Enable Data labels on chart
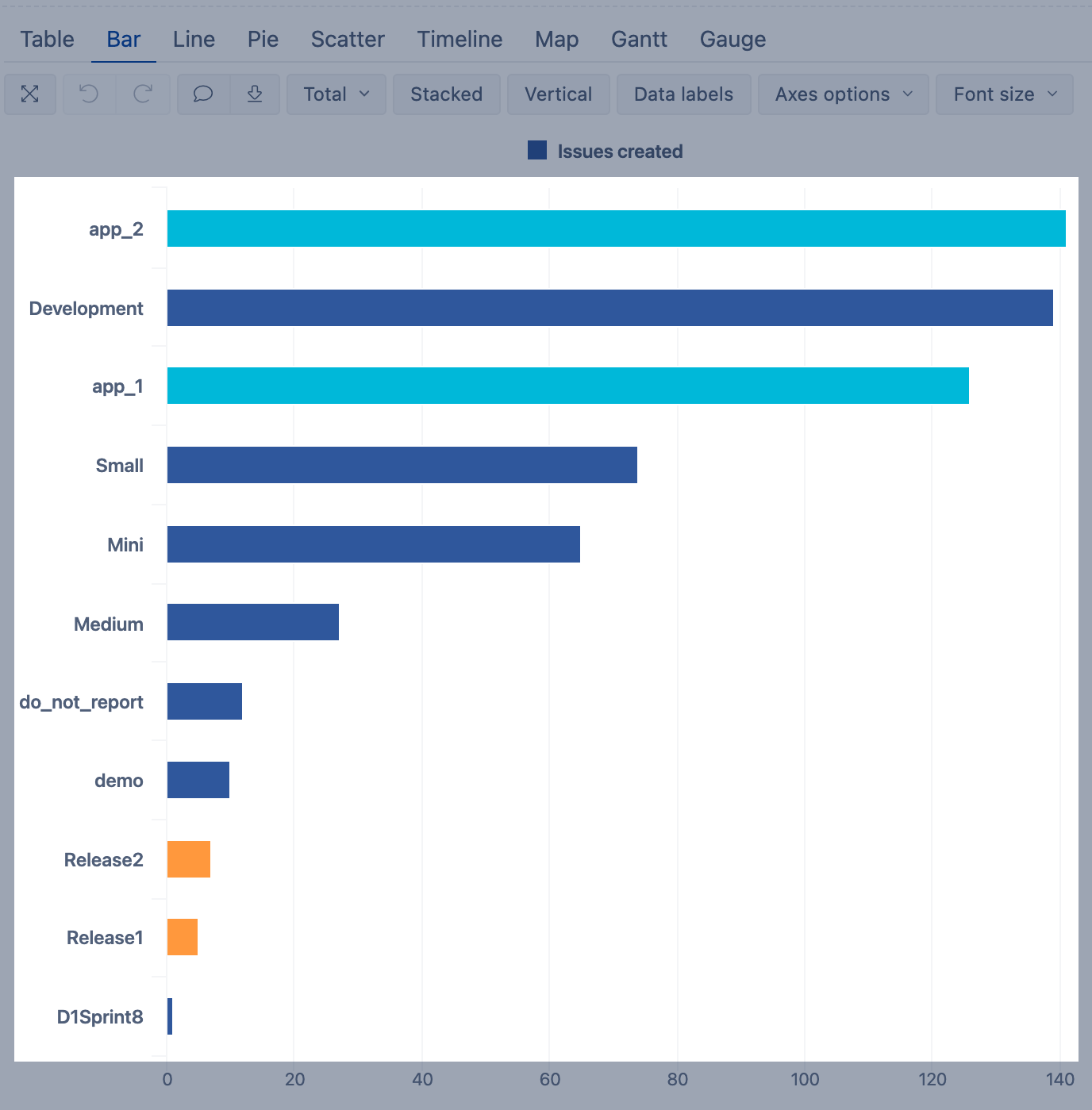The height and width of the screenshot is (1110, 1092). tap(683, 94)
